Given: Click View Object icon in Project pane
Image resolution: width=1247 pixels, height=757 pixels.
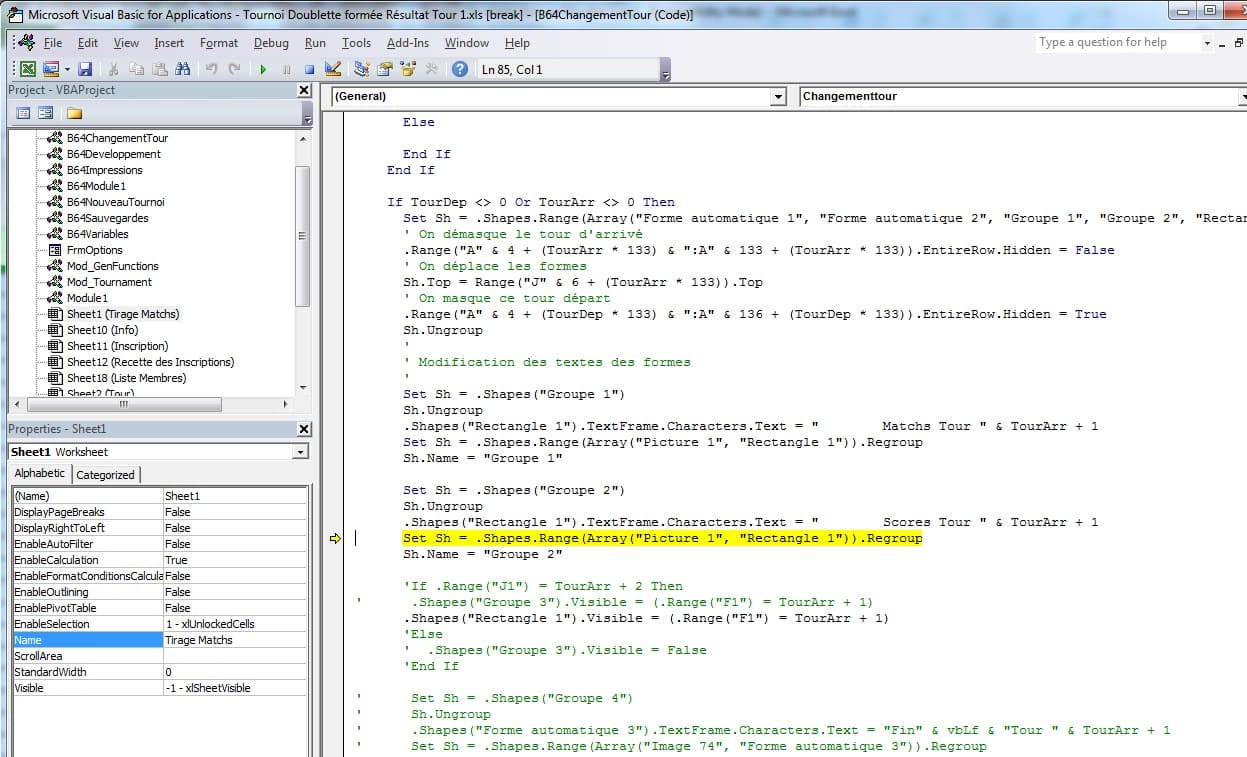Looking at the screenshot, I should tap(46, 113).
